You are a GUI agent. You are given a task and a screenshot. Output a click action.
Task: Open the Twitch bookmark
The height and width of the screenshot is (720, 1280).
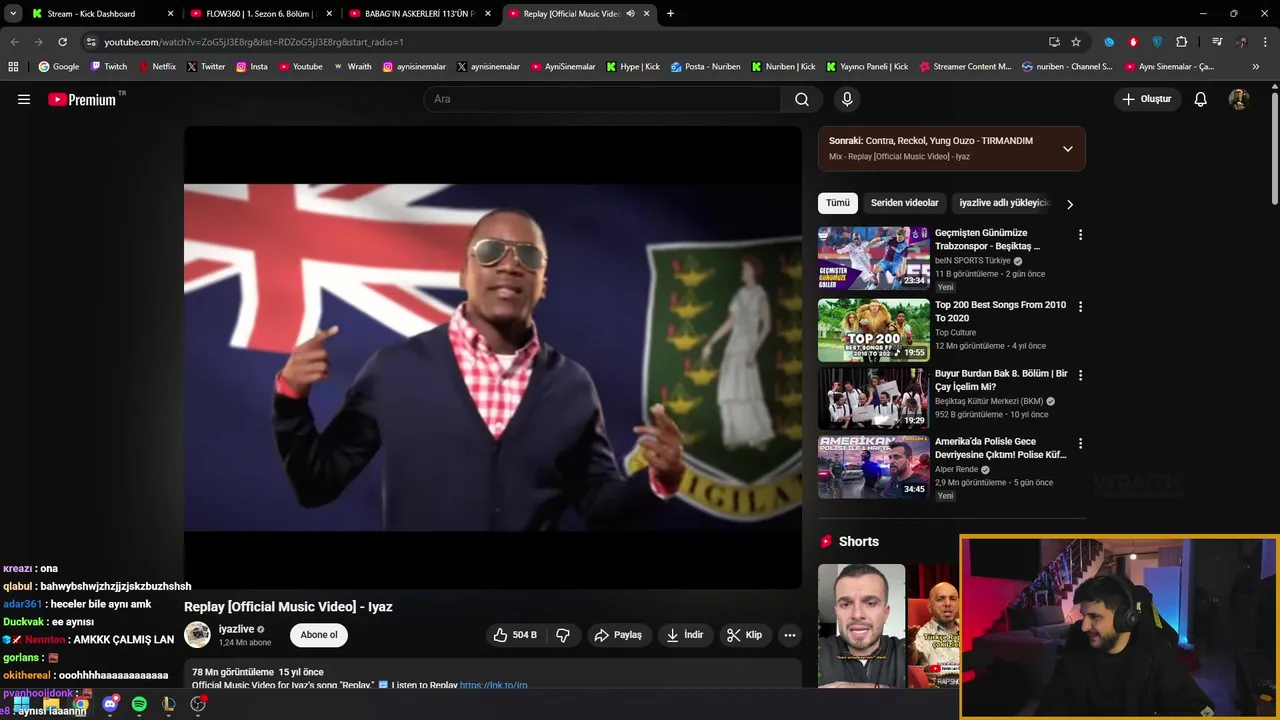click(x=109, y=67)
